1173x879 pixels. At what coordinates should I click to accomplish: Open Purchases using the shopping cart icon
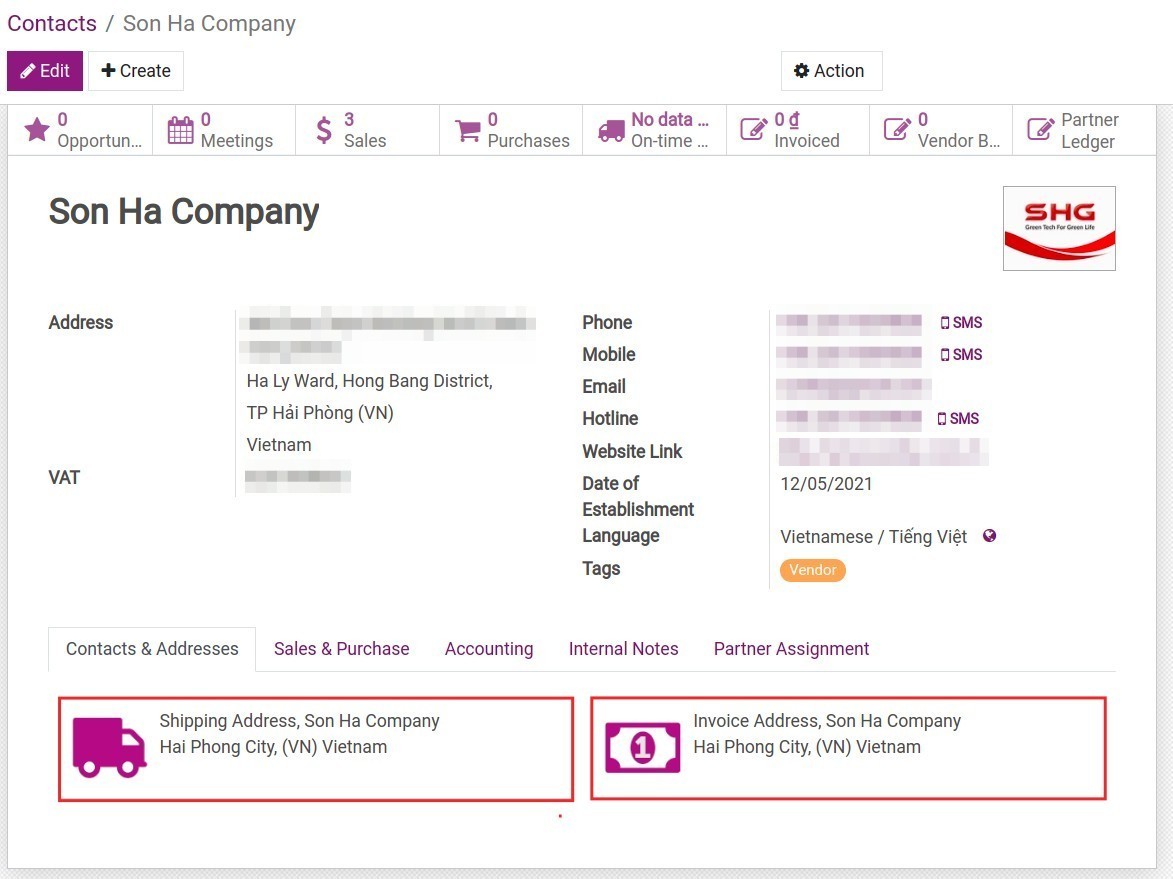click(x=468, y=128)
